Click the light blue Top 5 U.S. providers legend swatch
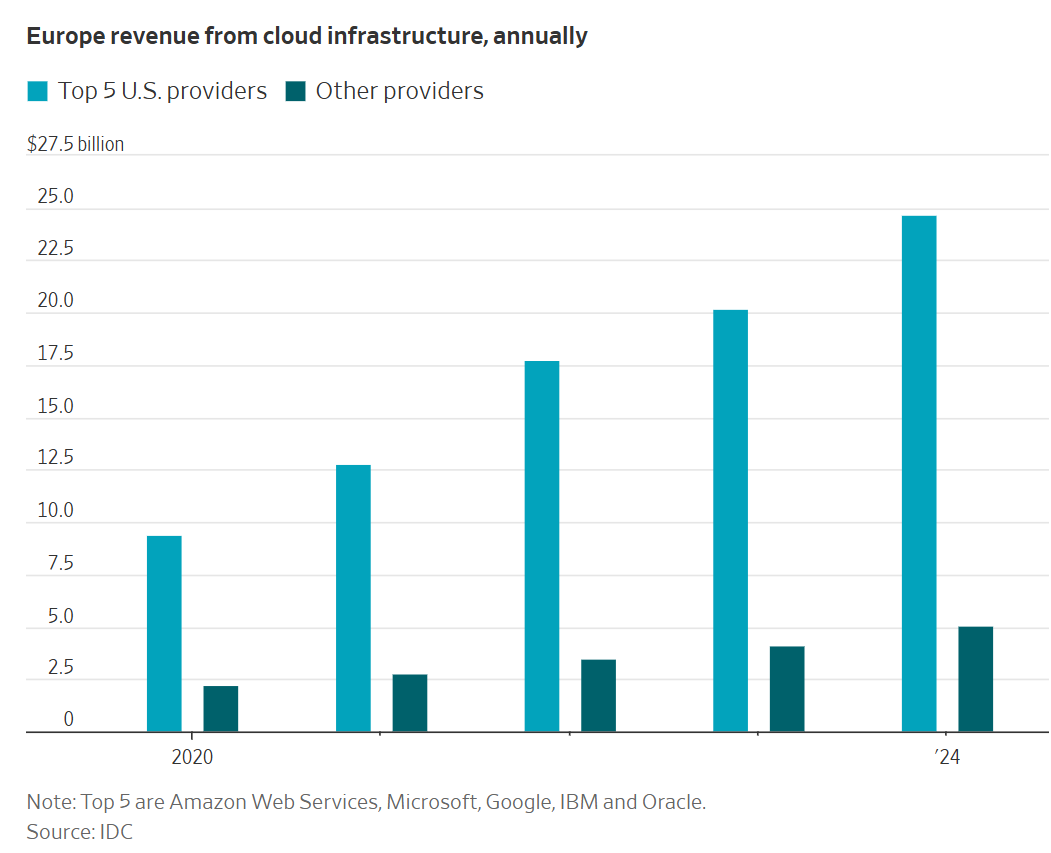The image size is (1051, 853). pyautogui.click(x=37, y=92)
